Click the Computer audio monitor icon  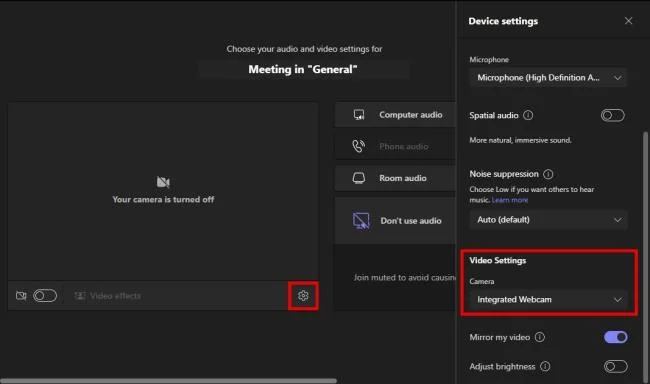[x=359, y=114]
